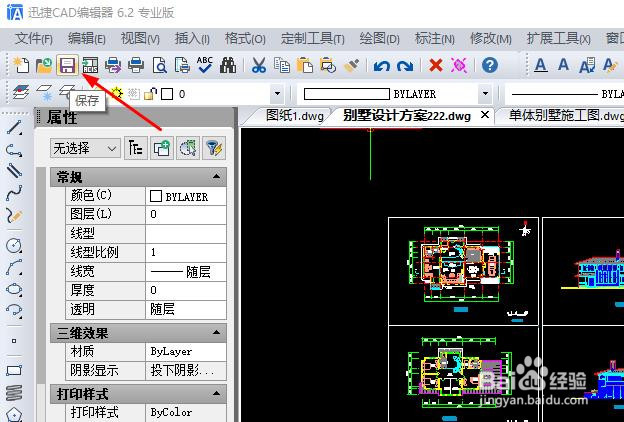
Task: Toggle the layer sun on/off icon
Action: 117,94
